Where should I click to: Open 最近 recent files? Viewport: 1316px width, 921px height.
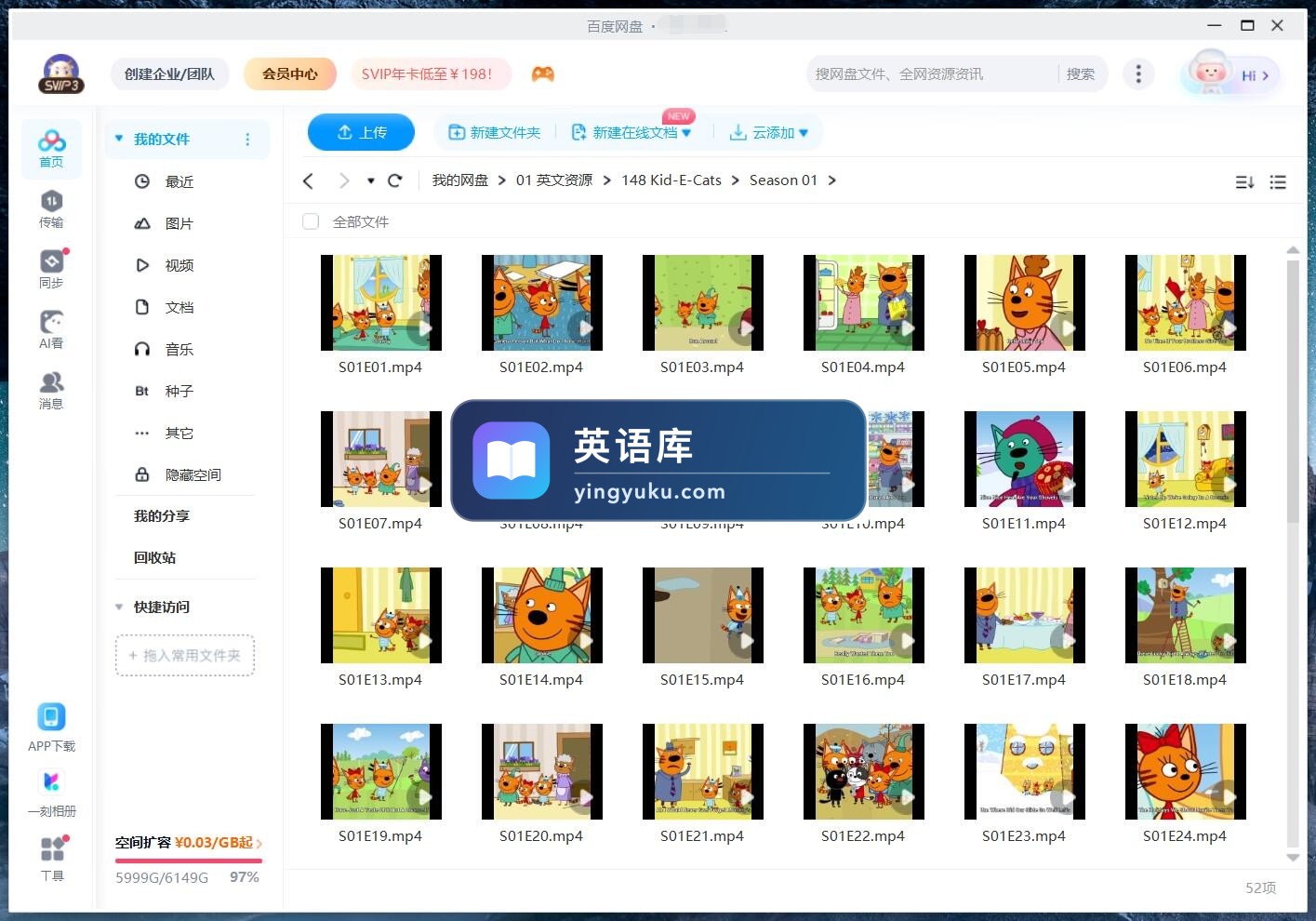coord(179,181)
